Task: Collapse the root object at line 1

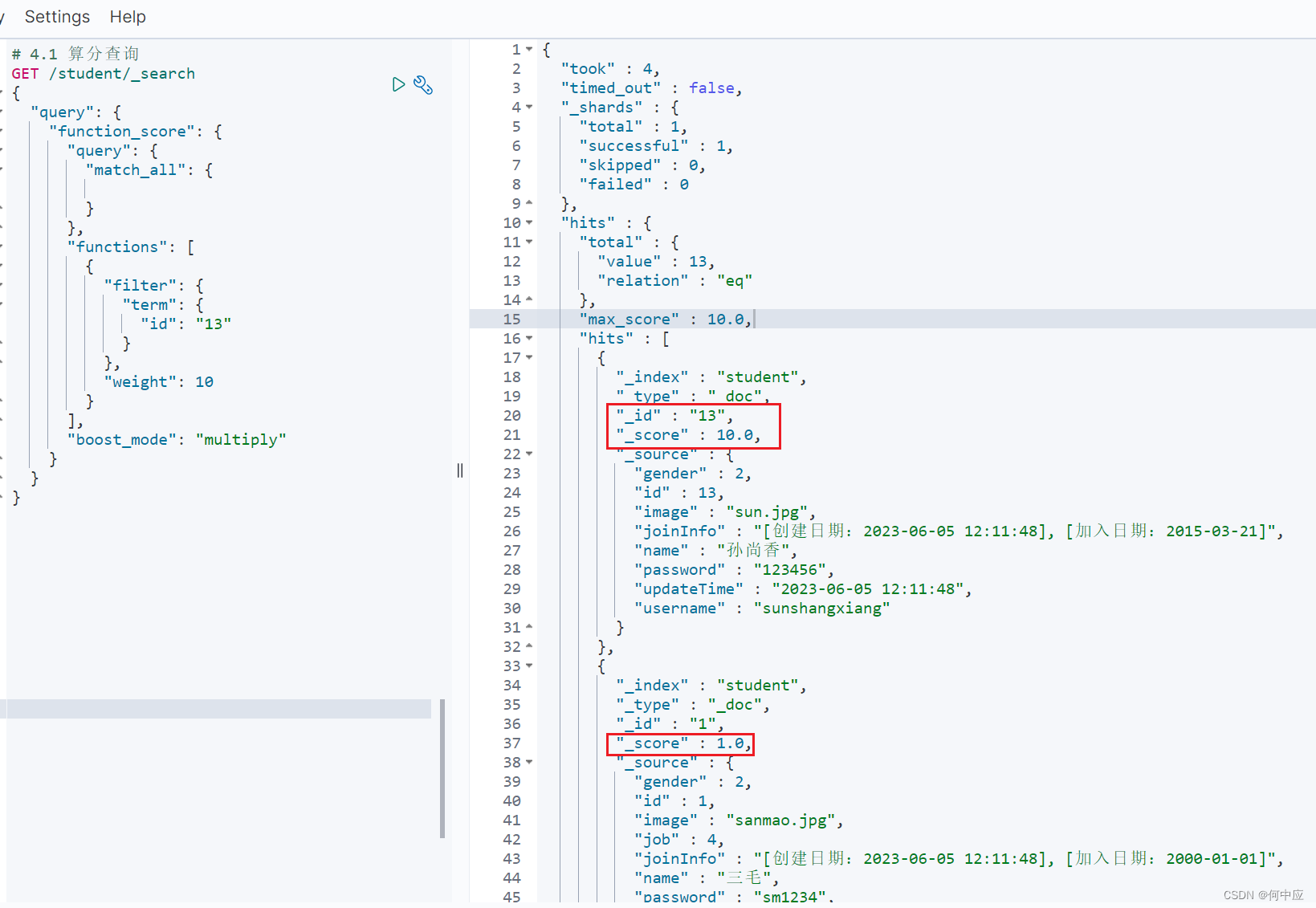Action: pos(529,49)
